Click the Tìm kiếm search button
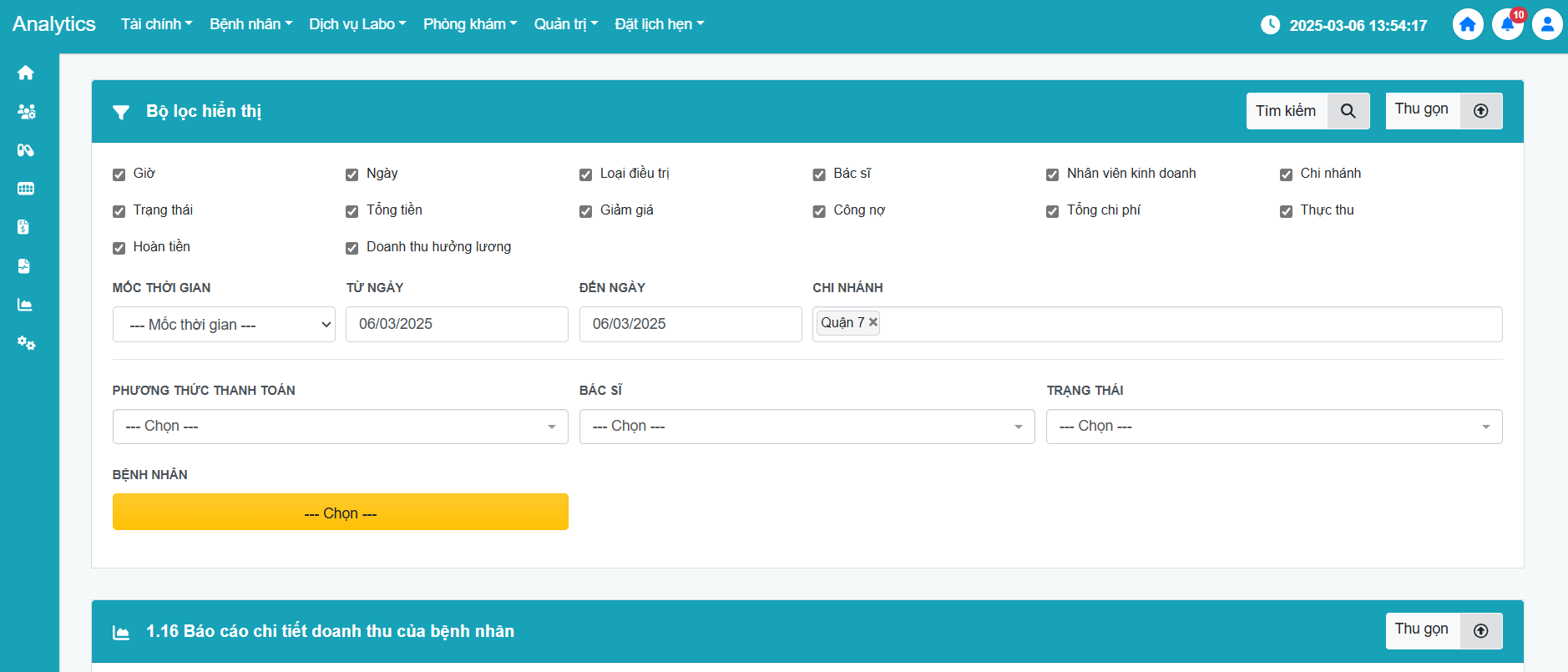The height and width of the screenshot is (672, 1568). 1307,111
